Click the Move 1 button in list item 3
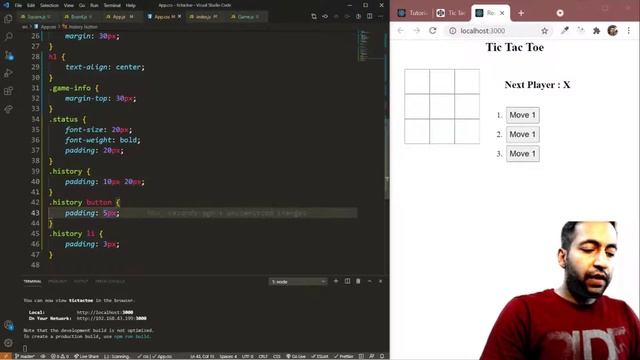640x360 pixels. pyautogui.click(x=522, y=154)
